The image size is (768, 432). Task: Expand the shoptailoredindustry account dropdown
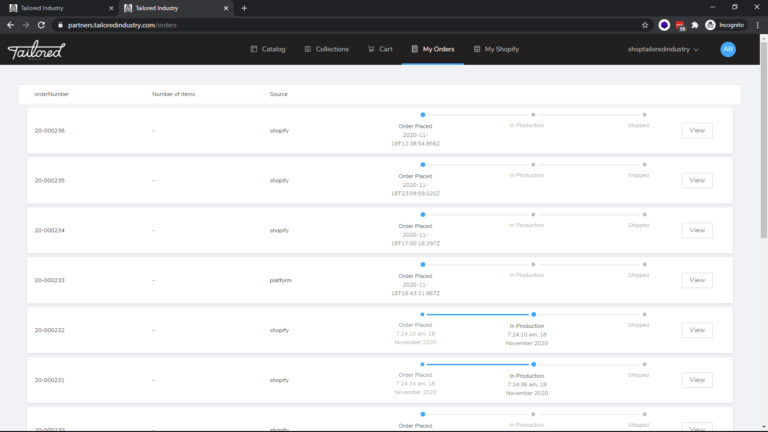663,49
